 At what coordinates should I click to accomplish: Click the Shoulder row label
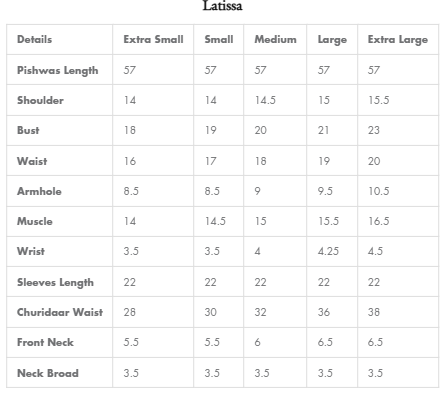pyautogui.click(x=40, y=100)
